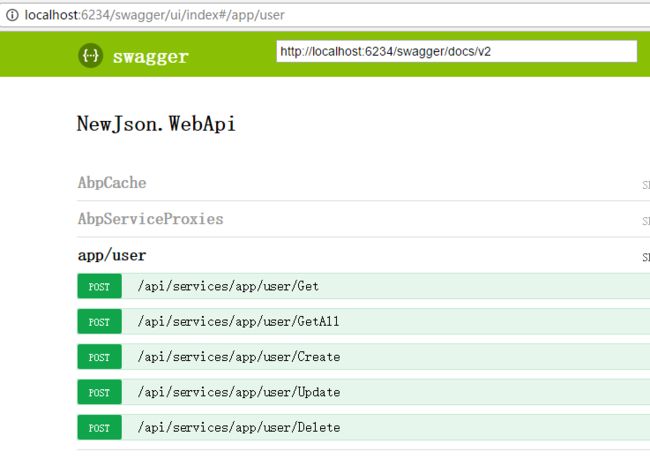Click POST badge for user/Delete
The image size is (650, 459).
[x=99, y=427]
